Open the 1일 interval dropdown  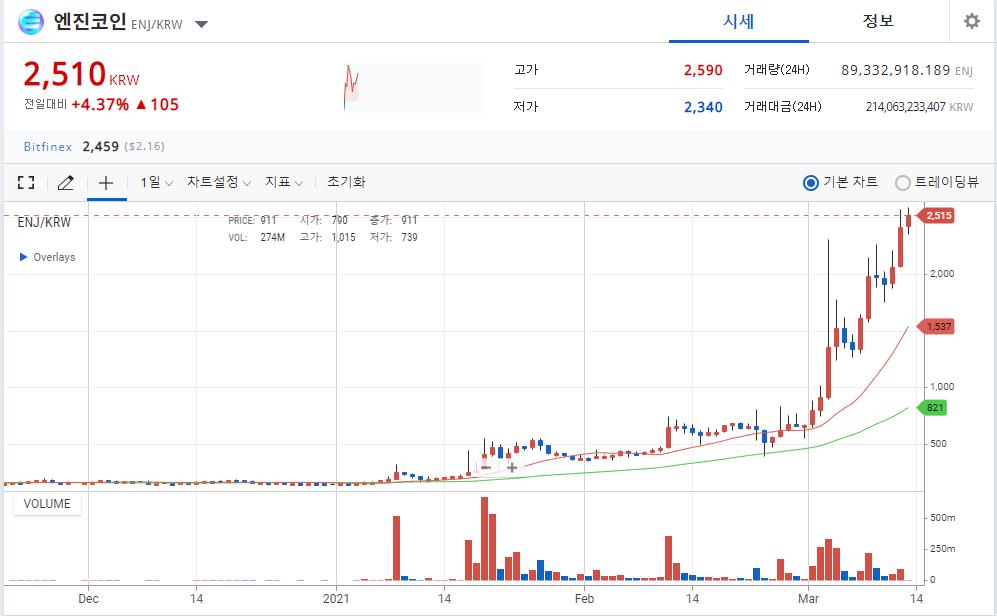point(156,183)
